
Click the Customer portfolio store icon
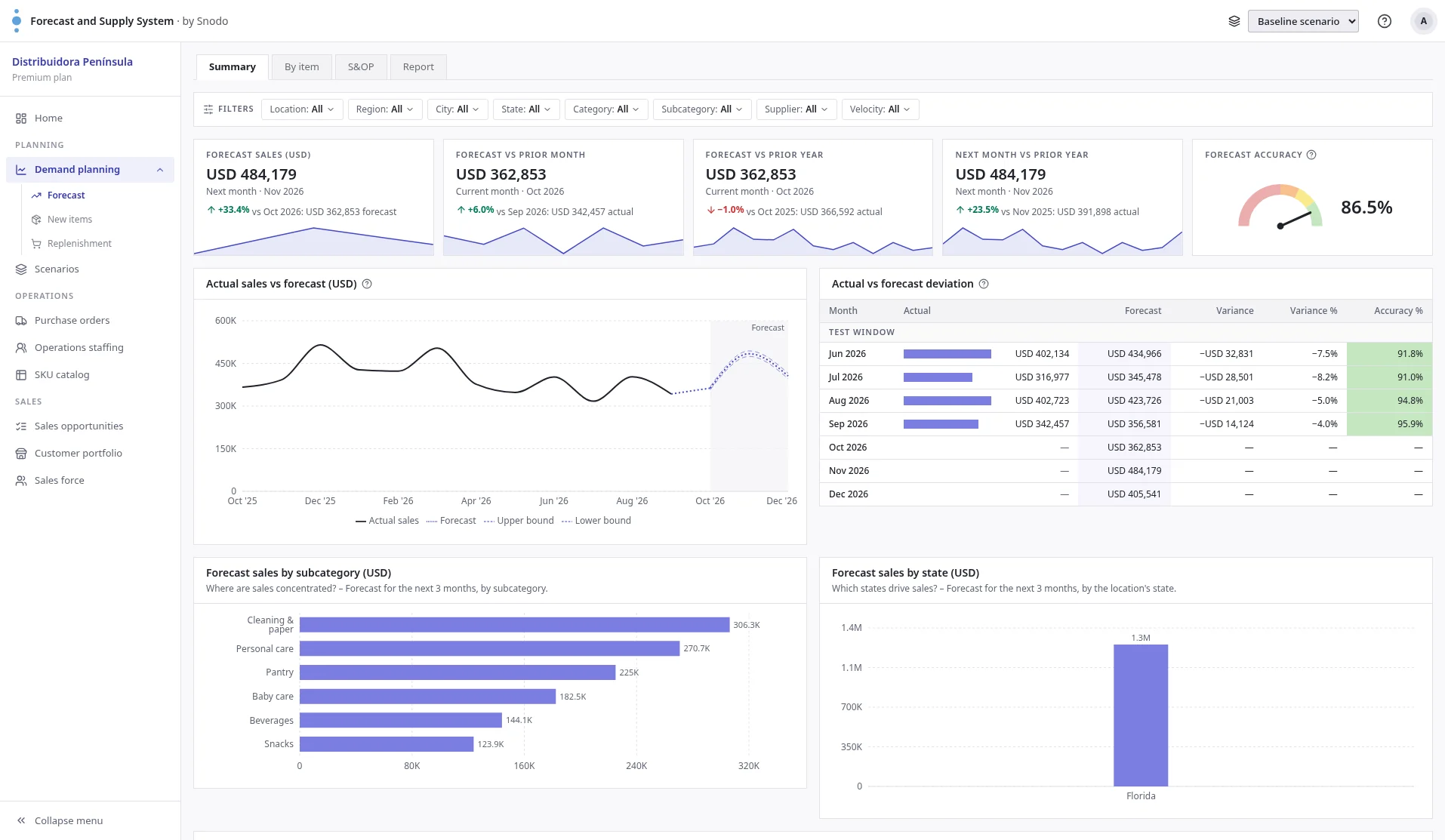pos(21,454)
